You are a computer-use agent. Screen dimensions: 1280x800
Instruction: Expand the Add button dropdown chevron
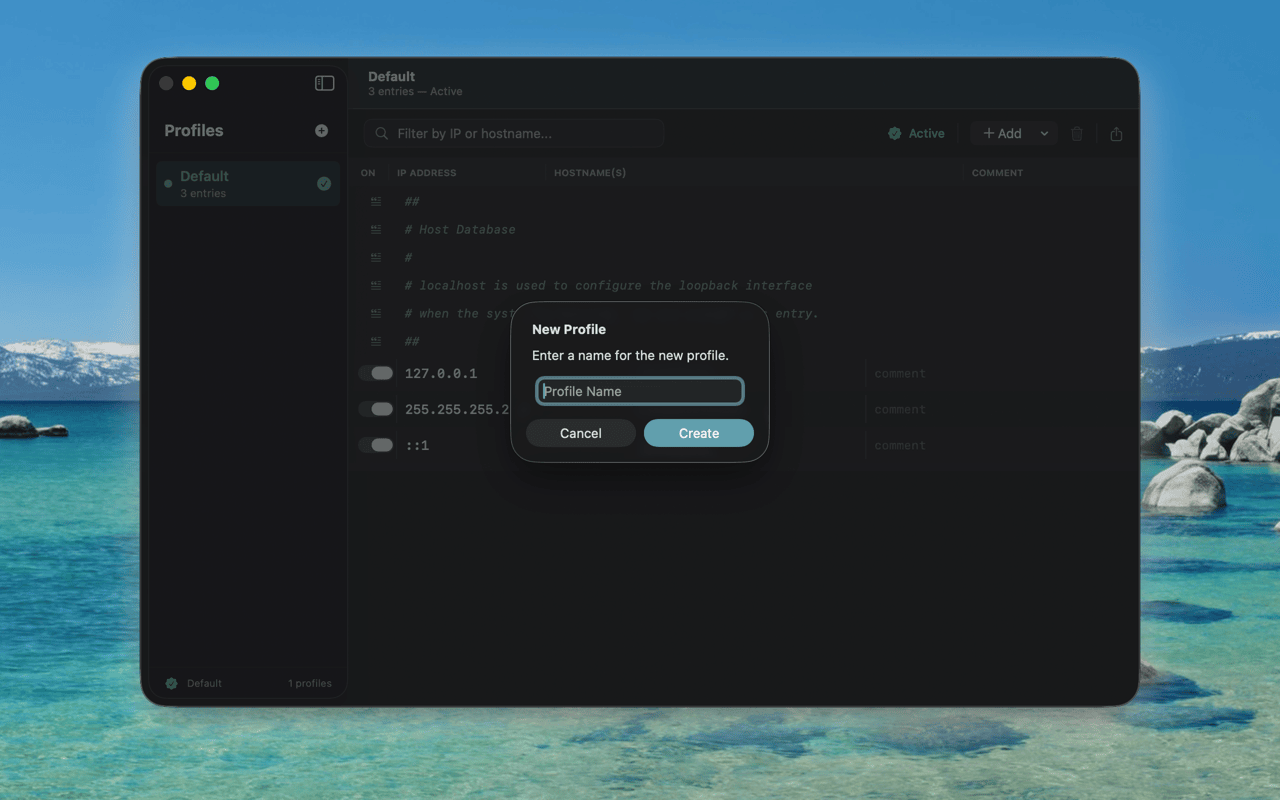pyautogui.click(x=1044, y=132)
